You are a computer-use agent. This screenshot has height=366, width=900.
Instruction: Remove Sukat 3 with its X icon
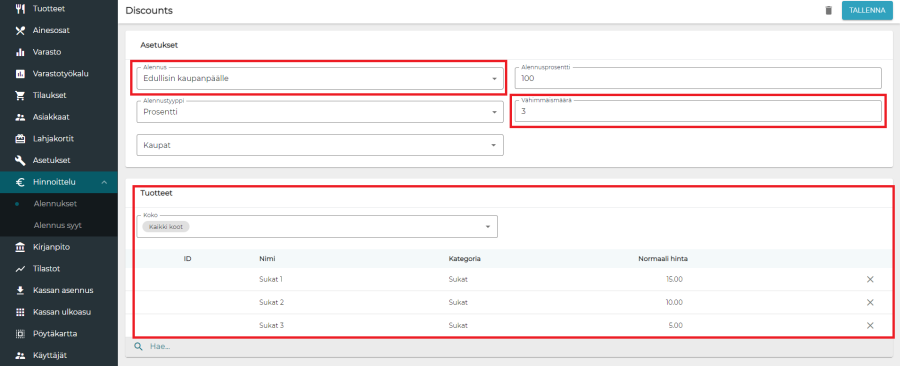click(870, 325)
